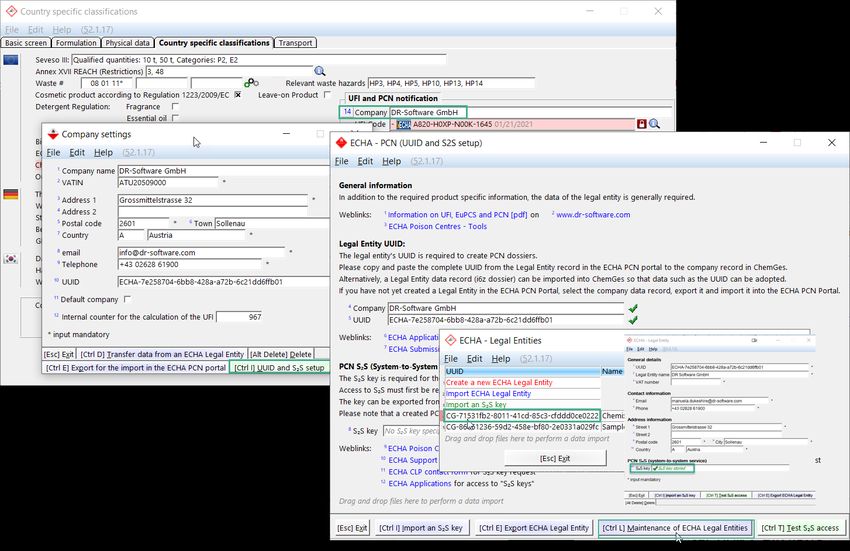Click [Ctrl I] UUID and S2S setup button
This screenshot has height=551, width=850.
tap(279, 368)
